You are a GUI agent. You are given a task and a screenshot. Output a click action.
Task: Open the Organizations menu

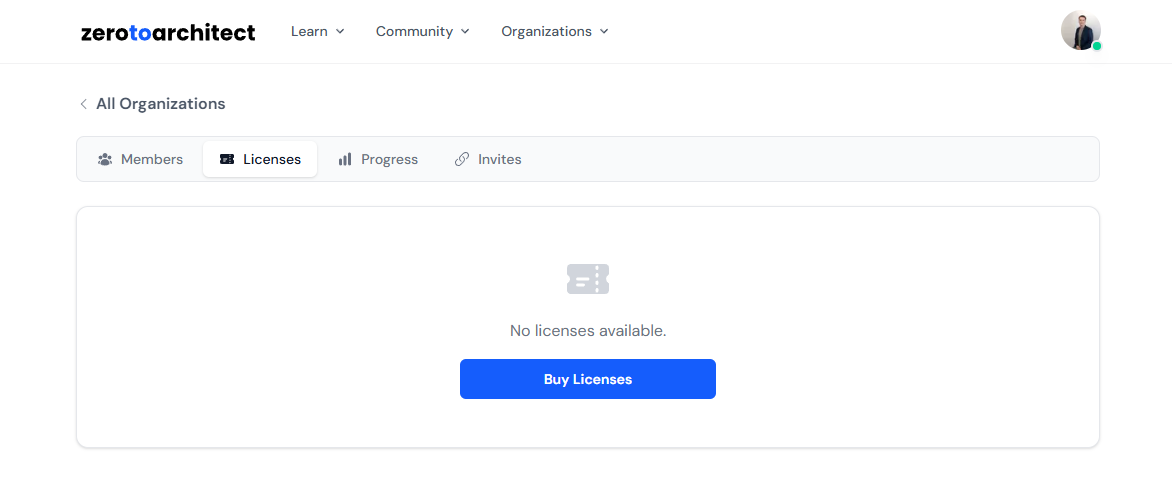coord(546,32)
